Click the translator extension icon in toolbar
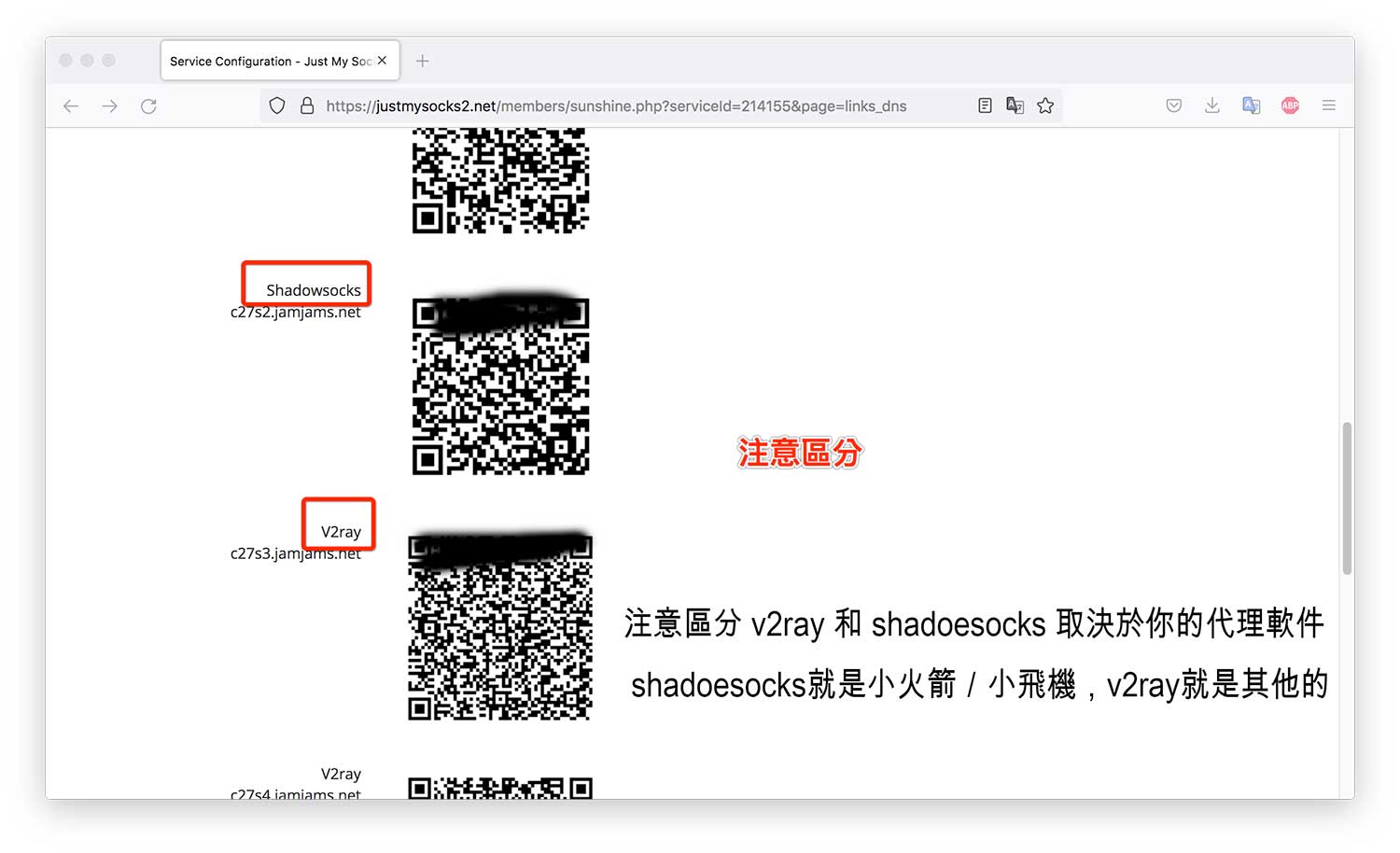The width and height of the screenshot is (1400, 853). tap(1252, 106)
